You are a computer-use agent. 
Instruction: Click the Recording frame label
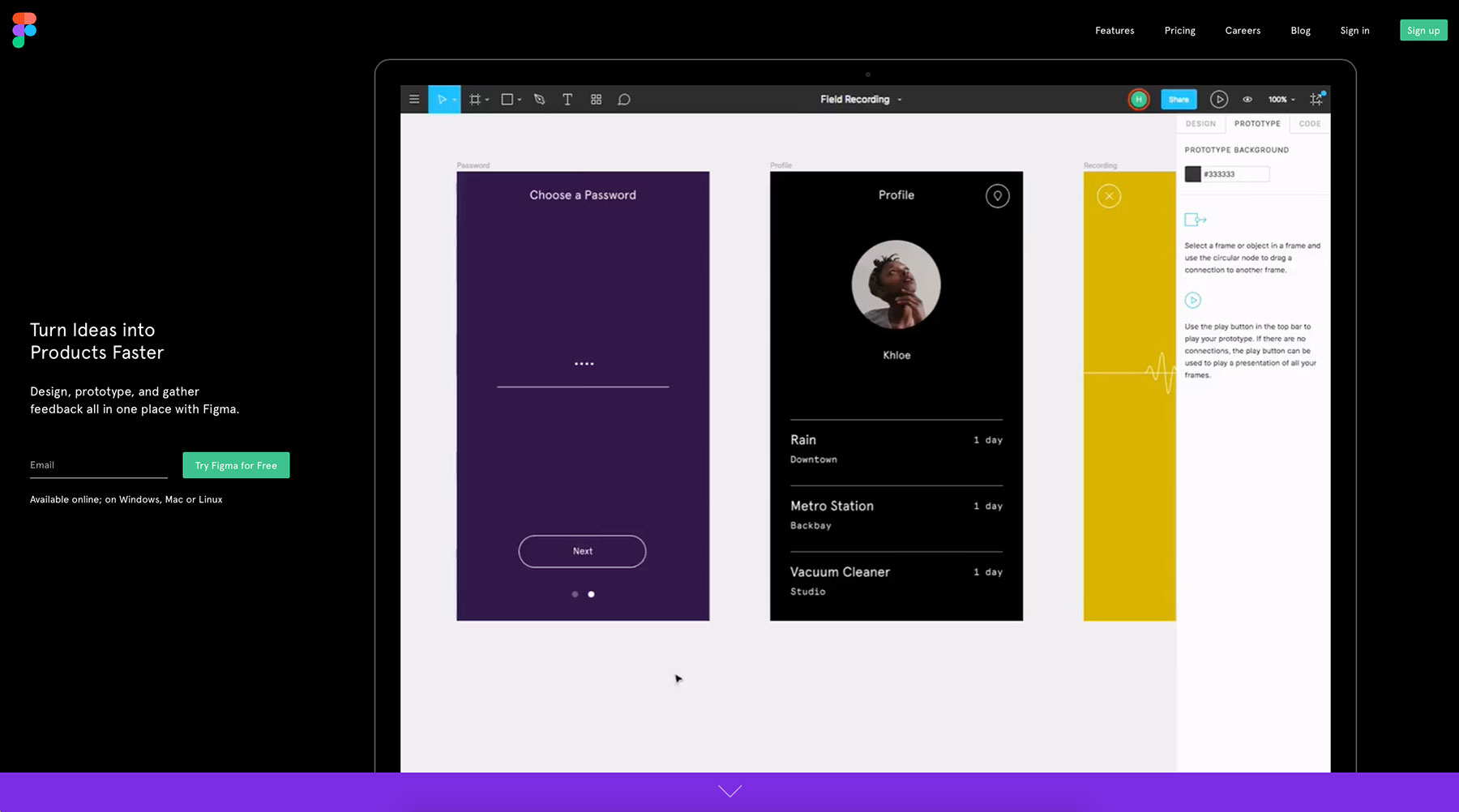(1101, 165)
